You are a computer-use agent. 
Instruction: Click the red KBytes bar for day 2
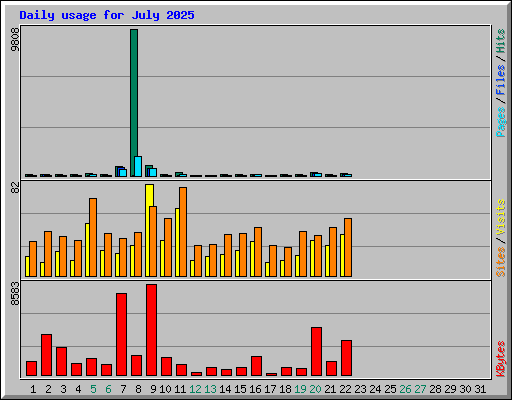(46, 355)
